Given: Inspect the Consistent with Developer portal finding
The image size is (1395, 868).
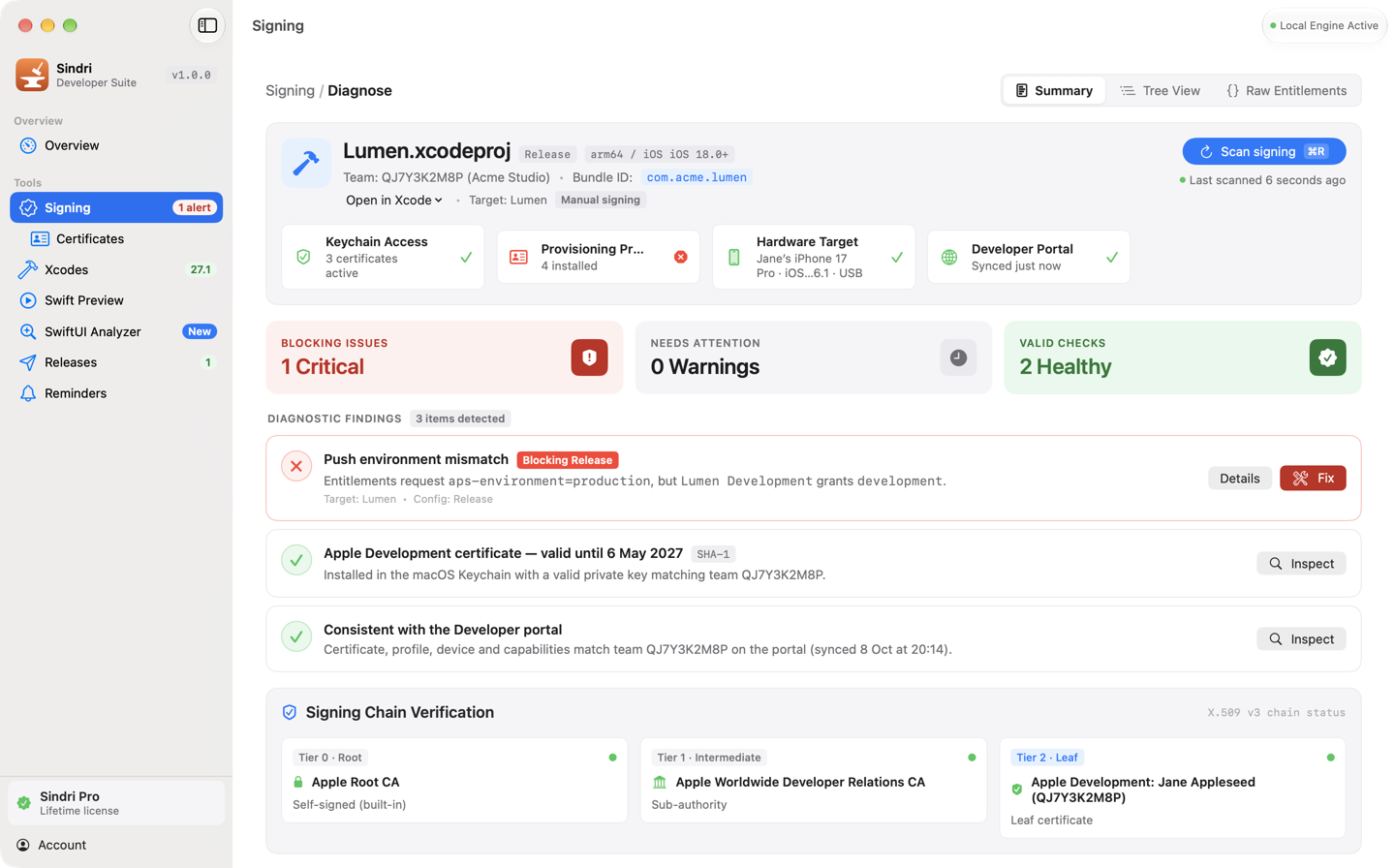Looking at the screenshot, I should [1301, 639].
